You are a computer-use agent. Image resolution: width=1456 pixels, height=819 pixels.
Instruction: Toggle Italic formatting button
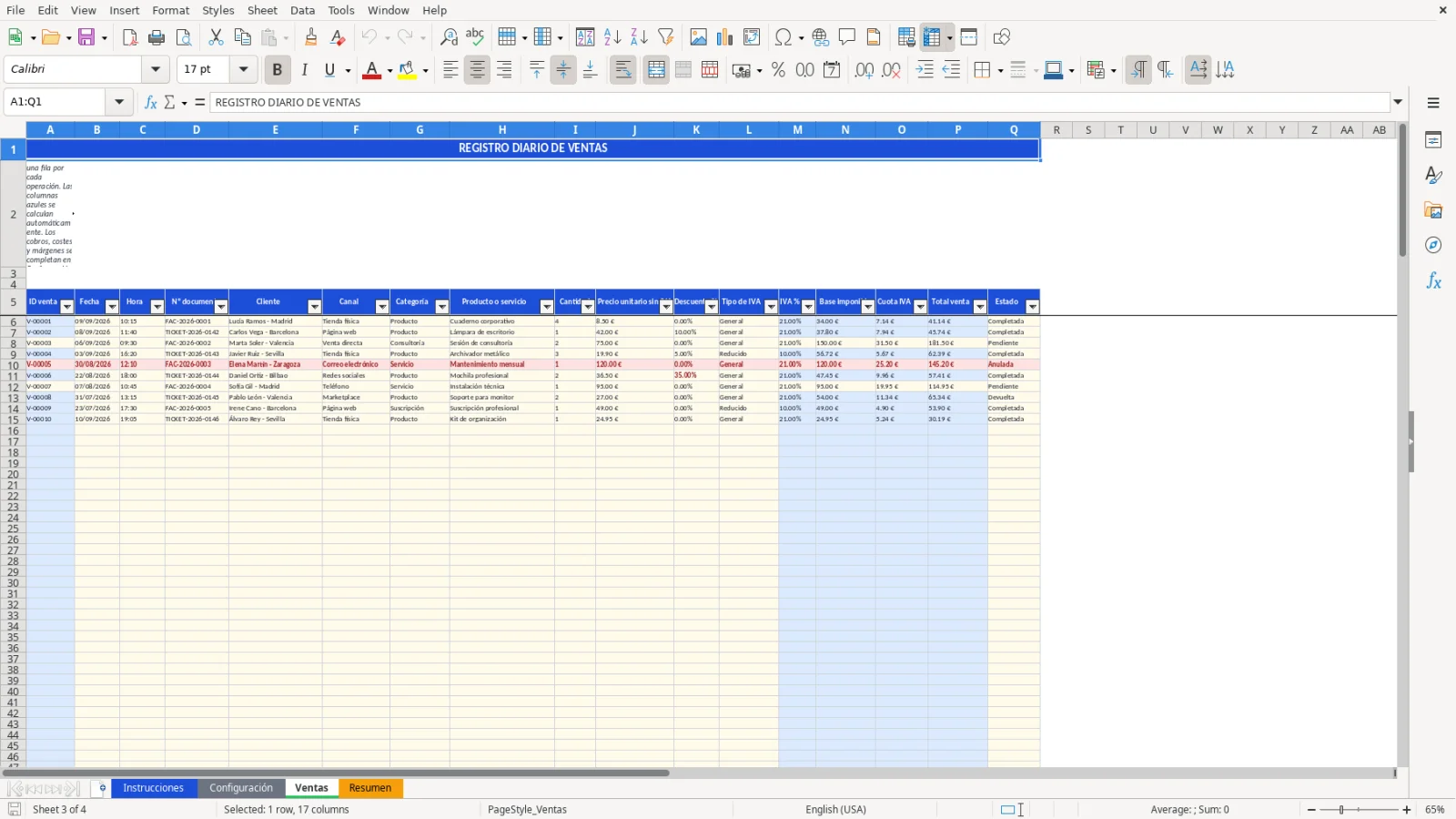coord(304,70)
